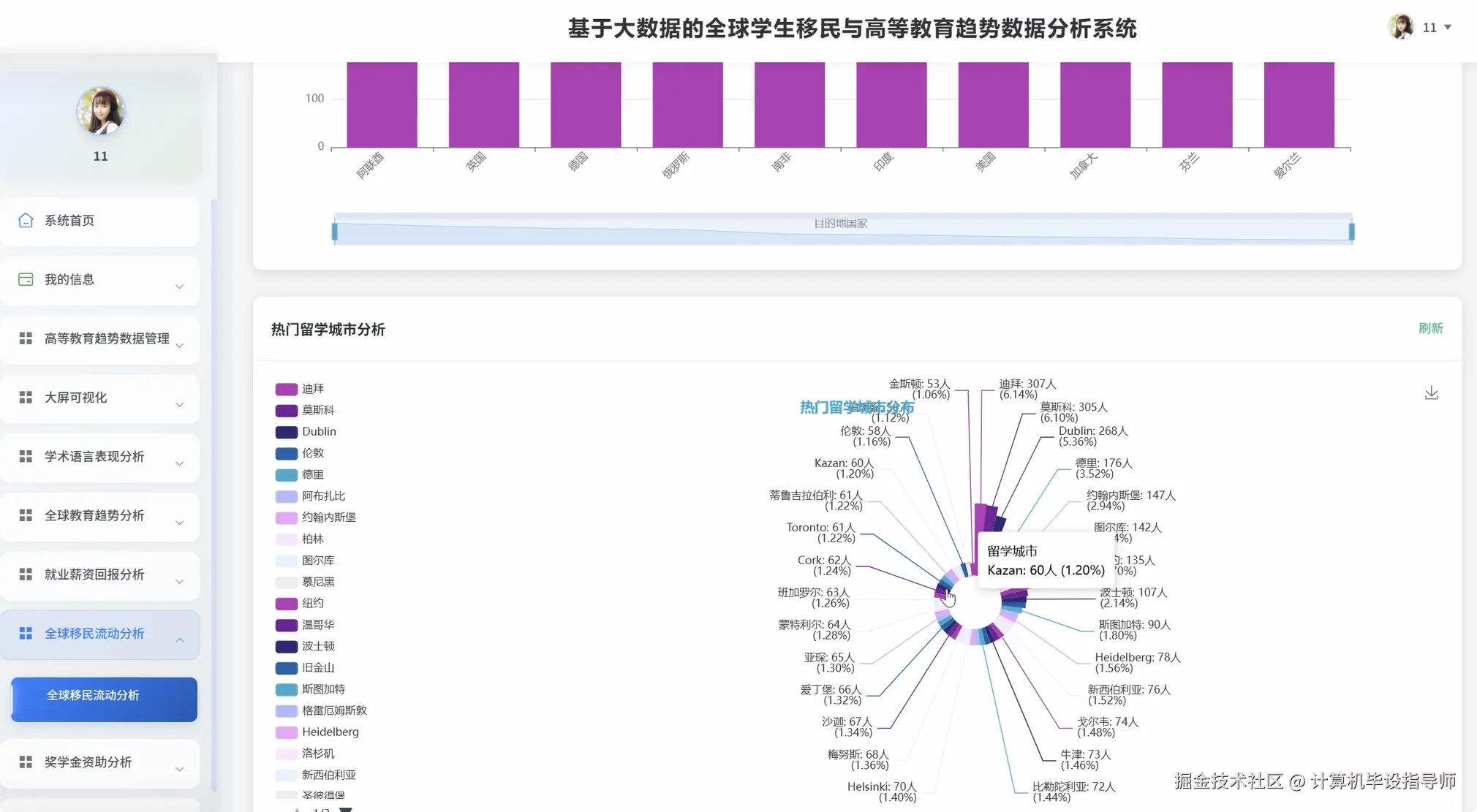Viewport: 1477px width, 812px height.
Task: Click the sidebar profile avatar photo
Action: (101, 111)
